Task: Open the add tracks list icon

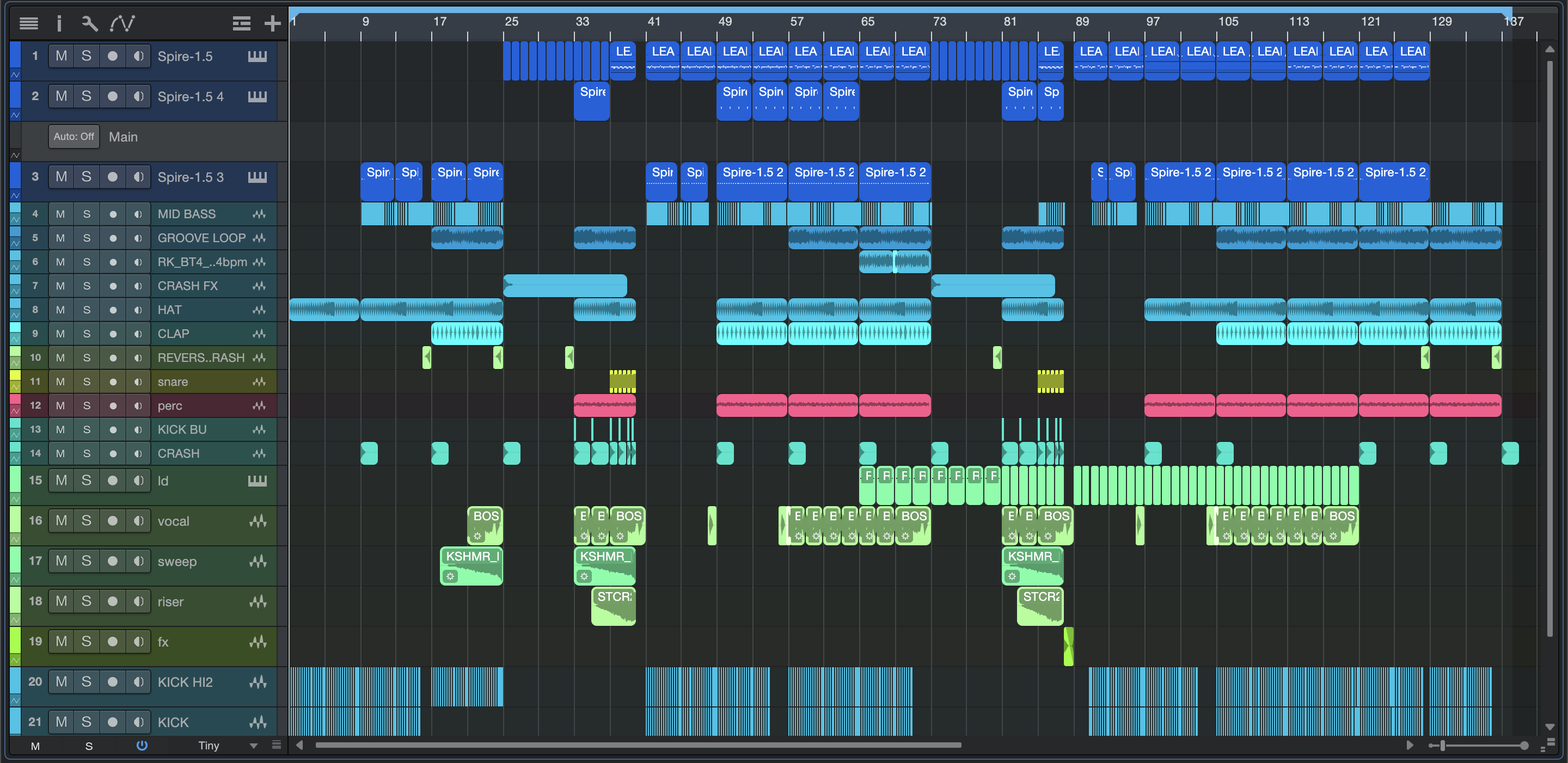Action: pyautogui.click(x=242, y=23)
